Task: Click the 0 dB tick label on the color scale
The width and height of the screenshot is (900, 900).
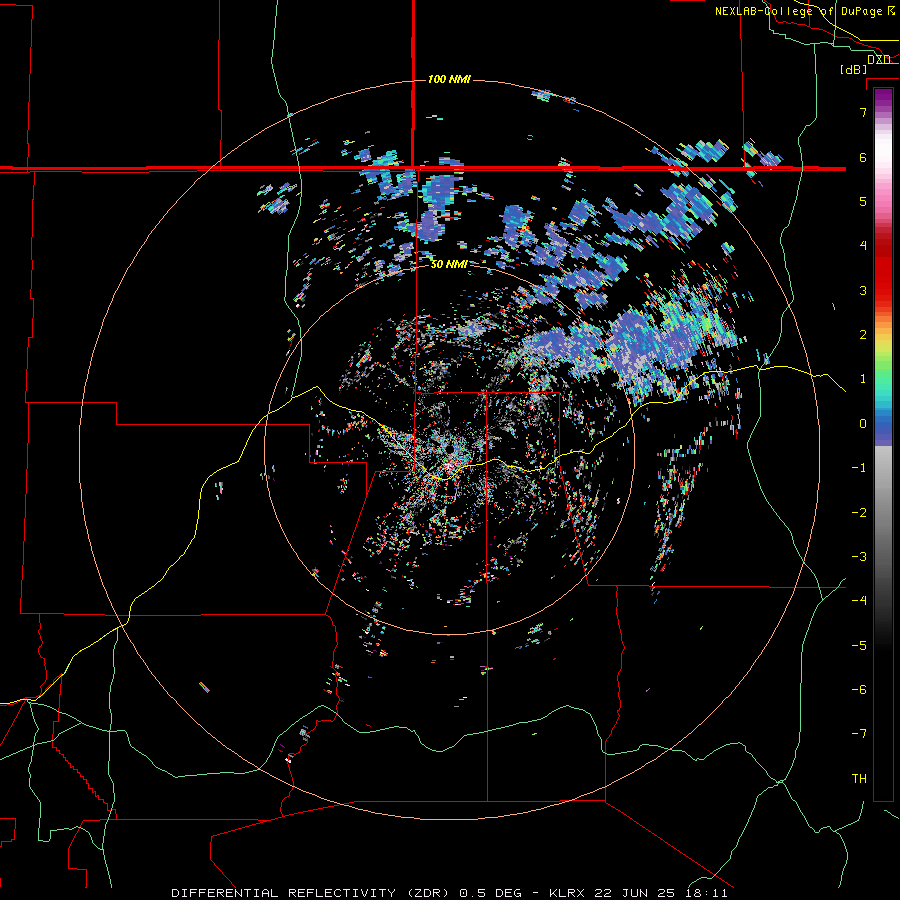Action: tap(863, 424)
